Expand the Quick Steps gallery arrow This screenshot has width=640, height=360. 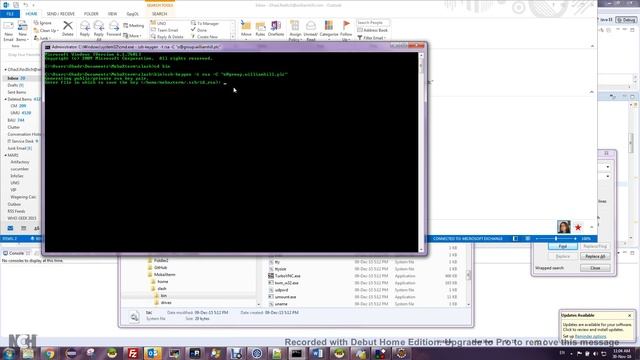coord(233,37)
